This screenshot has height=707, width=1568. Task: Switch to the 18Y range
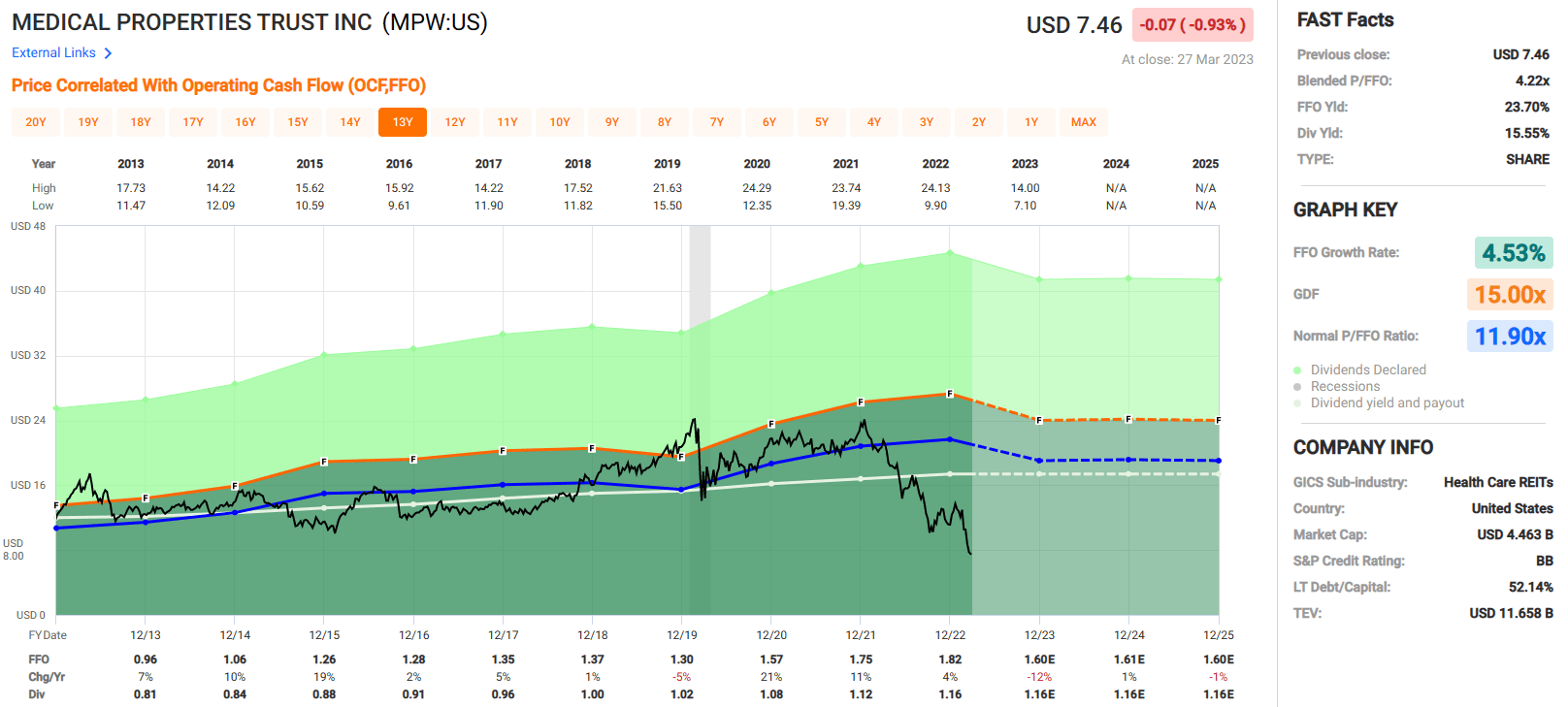(141, 122)
